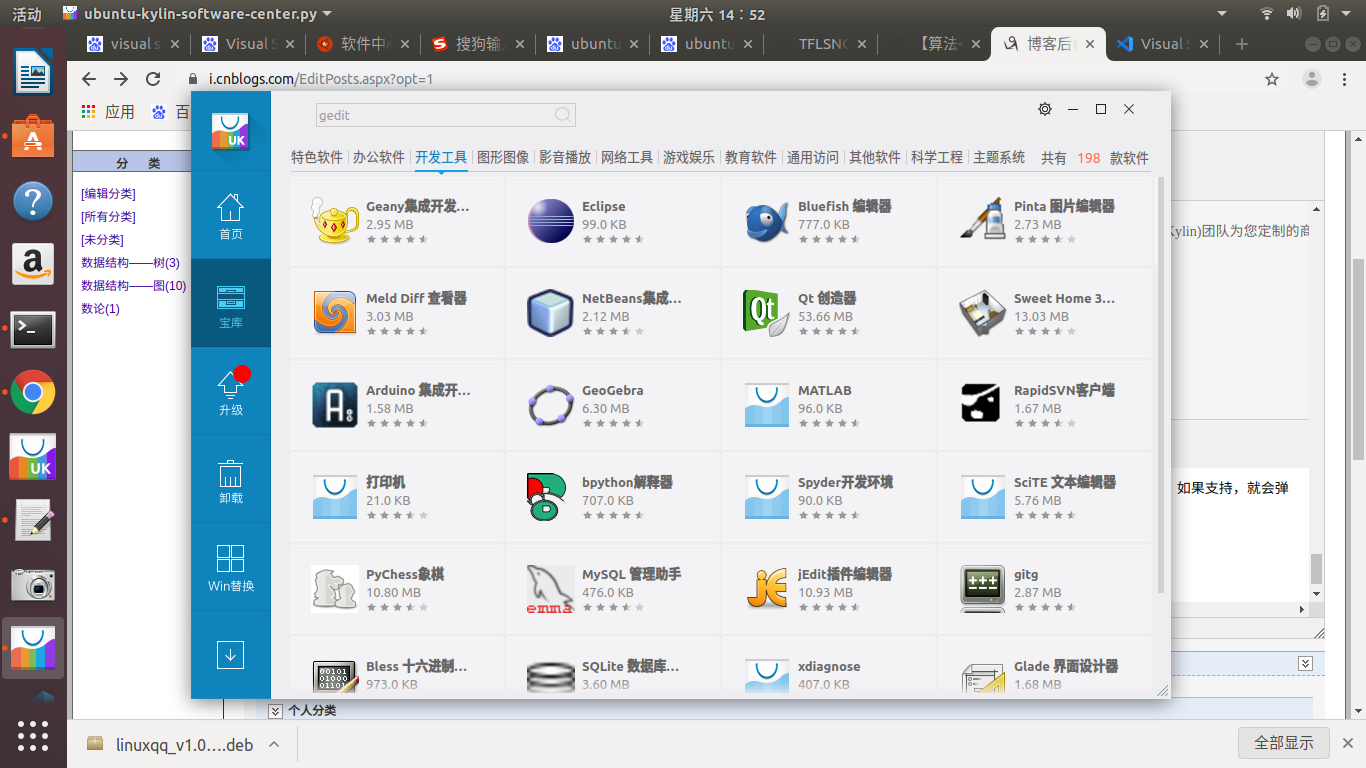
Task: Open the xdiagnose app entry
Action: coord(828,667)
